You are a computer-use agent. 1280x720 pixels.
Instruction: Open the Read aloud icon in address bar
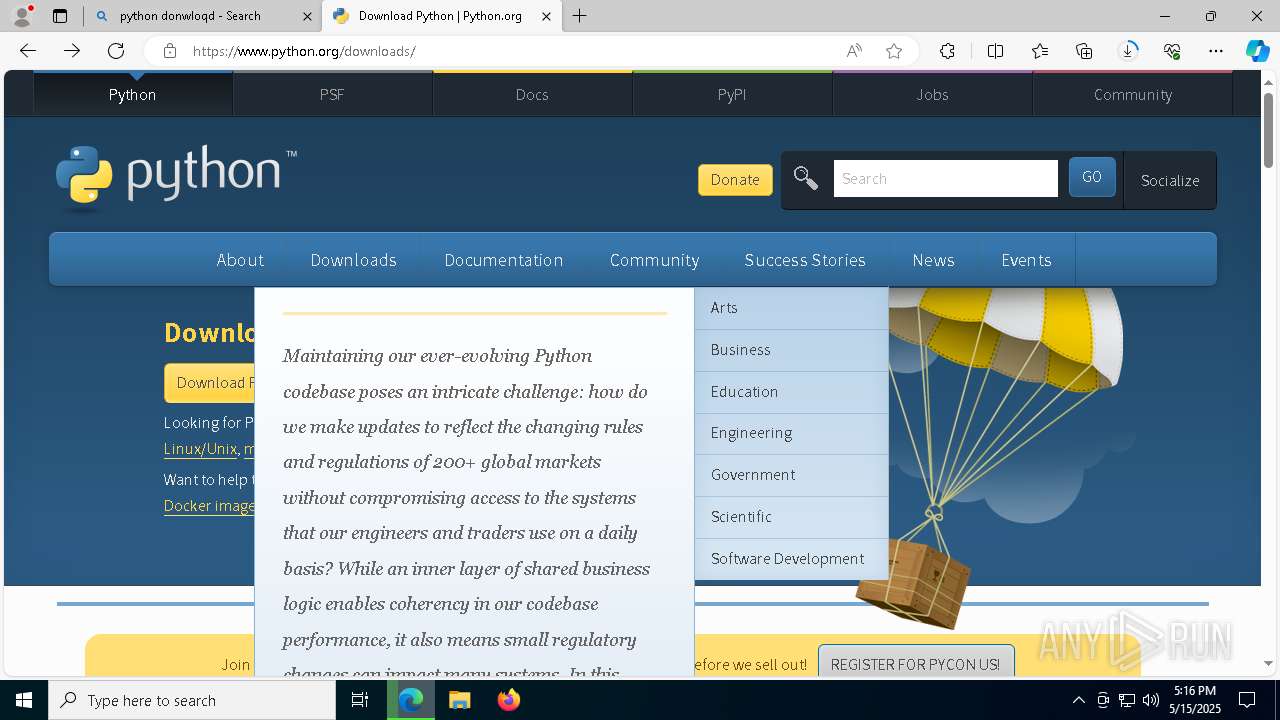(854, 51)
